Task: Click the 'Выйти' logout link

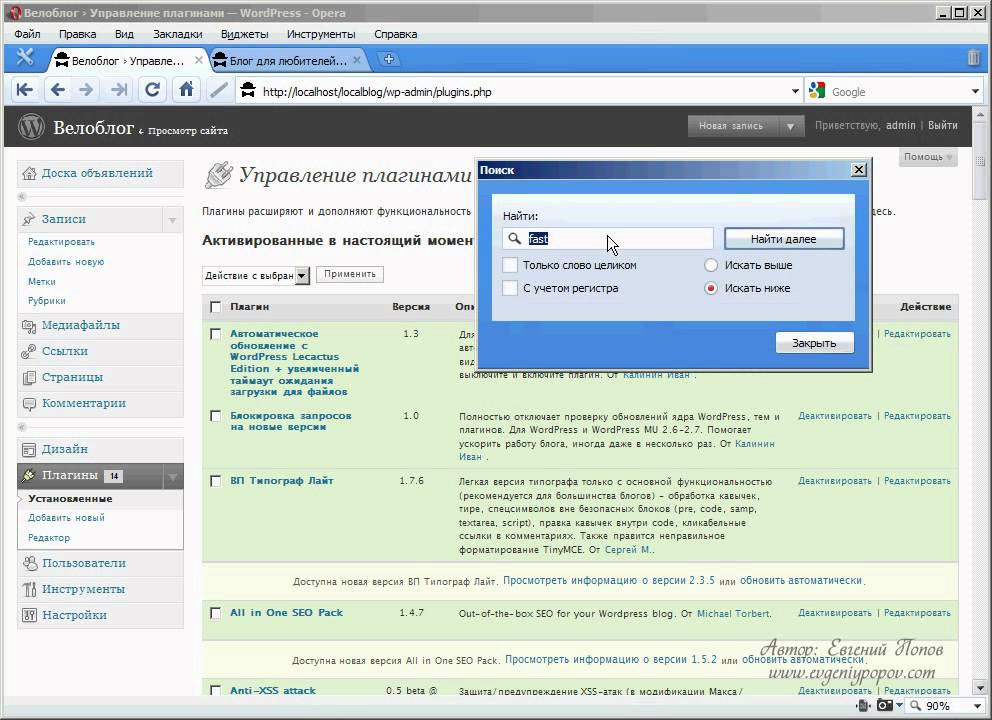Action: 942,125
